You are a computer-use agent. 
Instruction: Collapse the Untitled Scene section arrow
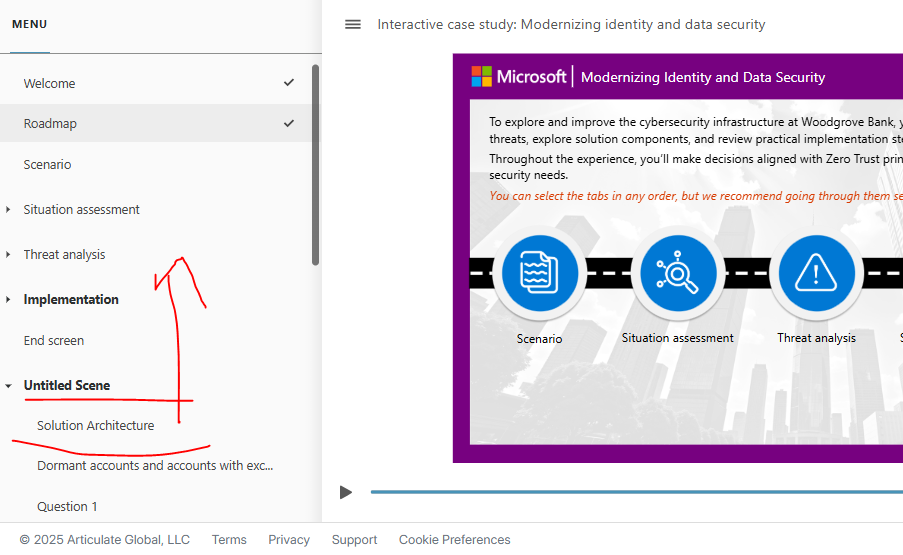coord(8,386)
